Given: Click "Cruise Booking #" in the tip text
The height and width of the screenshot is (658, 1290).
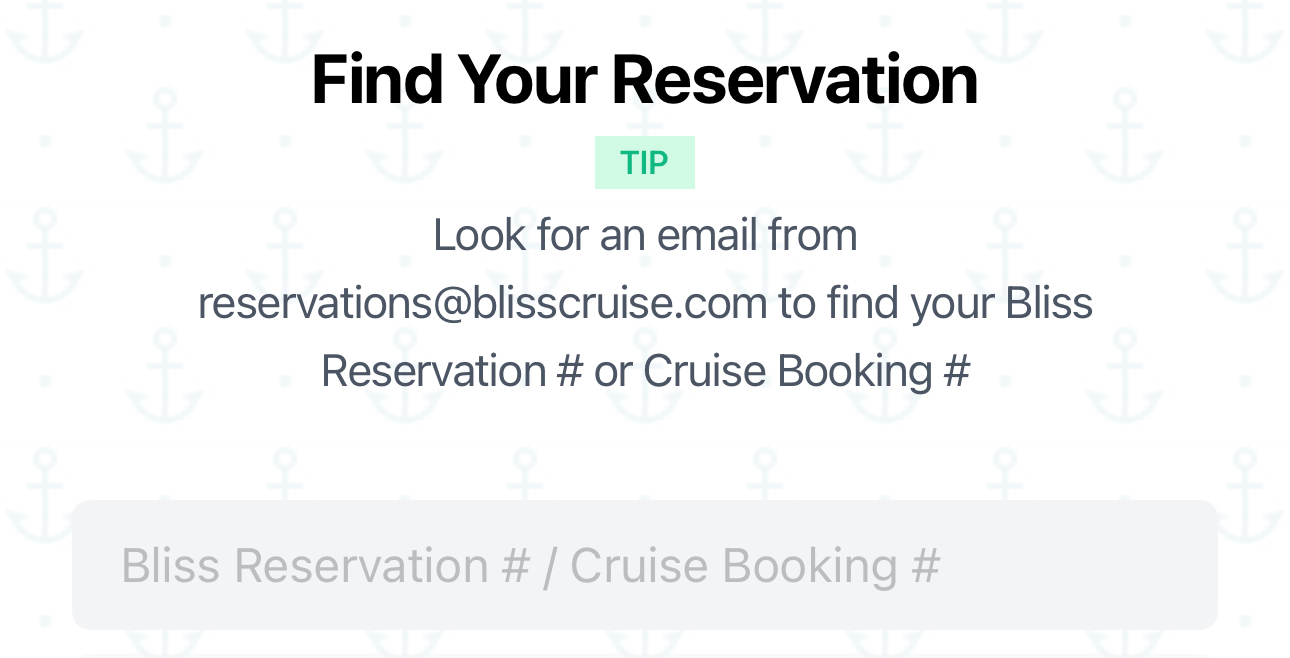Looking at the screenshot, I should [806, 371].
